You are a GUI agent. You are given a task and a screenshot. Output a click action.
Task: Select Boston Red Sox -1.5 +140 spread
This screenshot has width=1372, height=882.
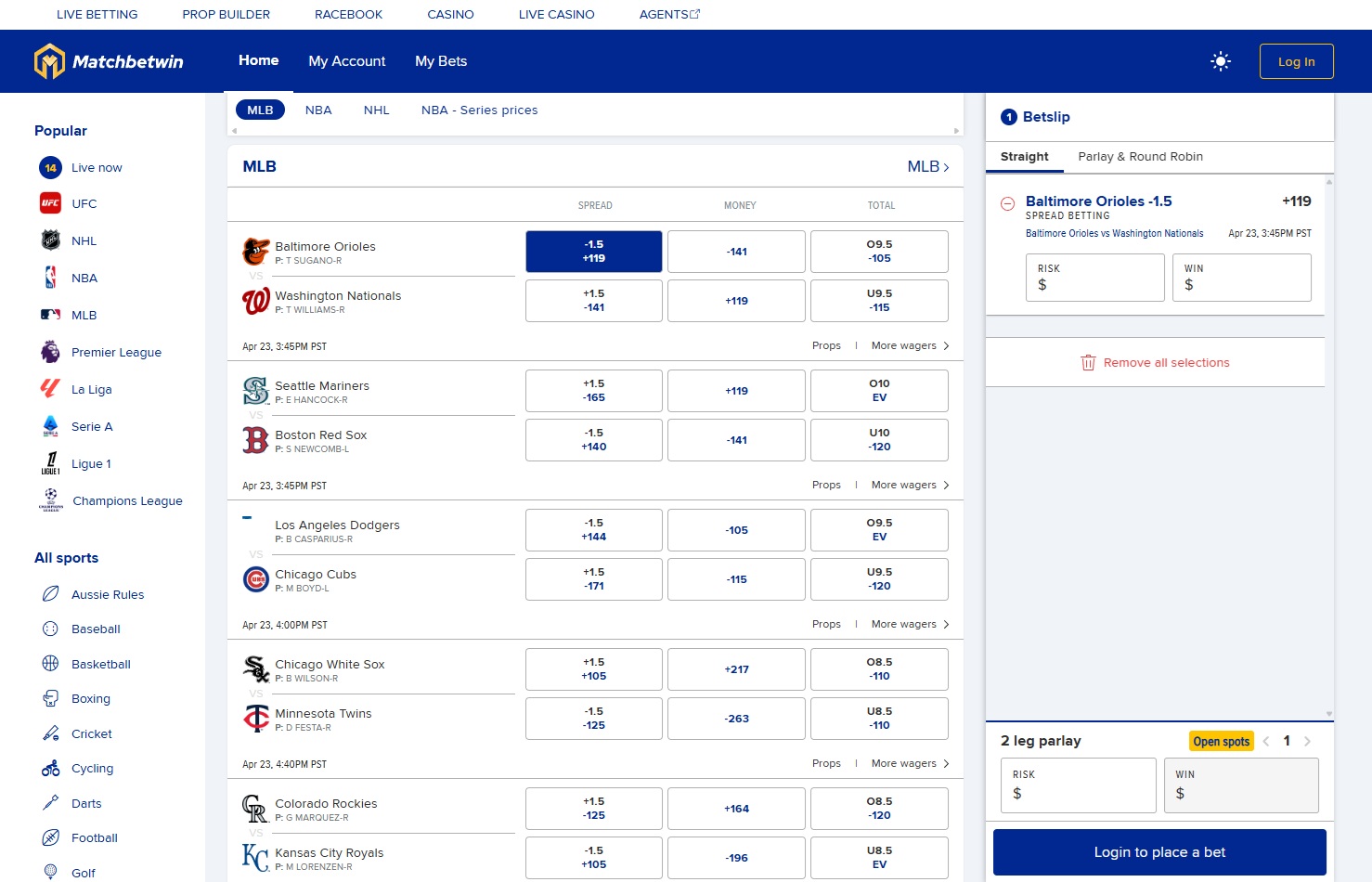594,440
